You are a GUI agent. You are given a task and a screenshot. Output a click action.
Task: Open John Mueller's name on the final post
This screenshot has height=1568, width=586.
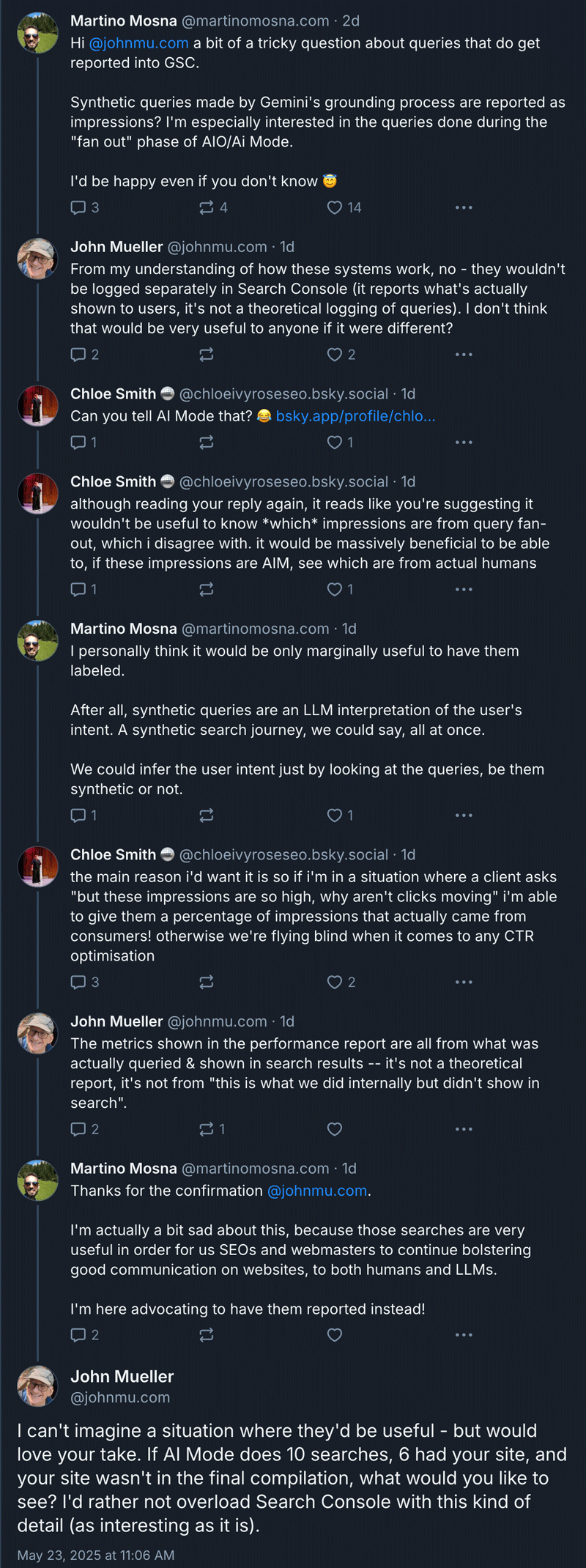point(122,1376)
